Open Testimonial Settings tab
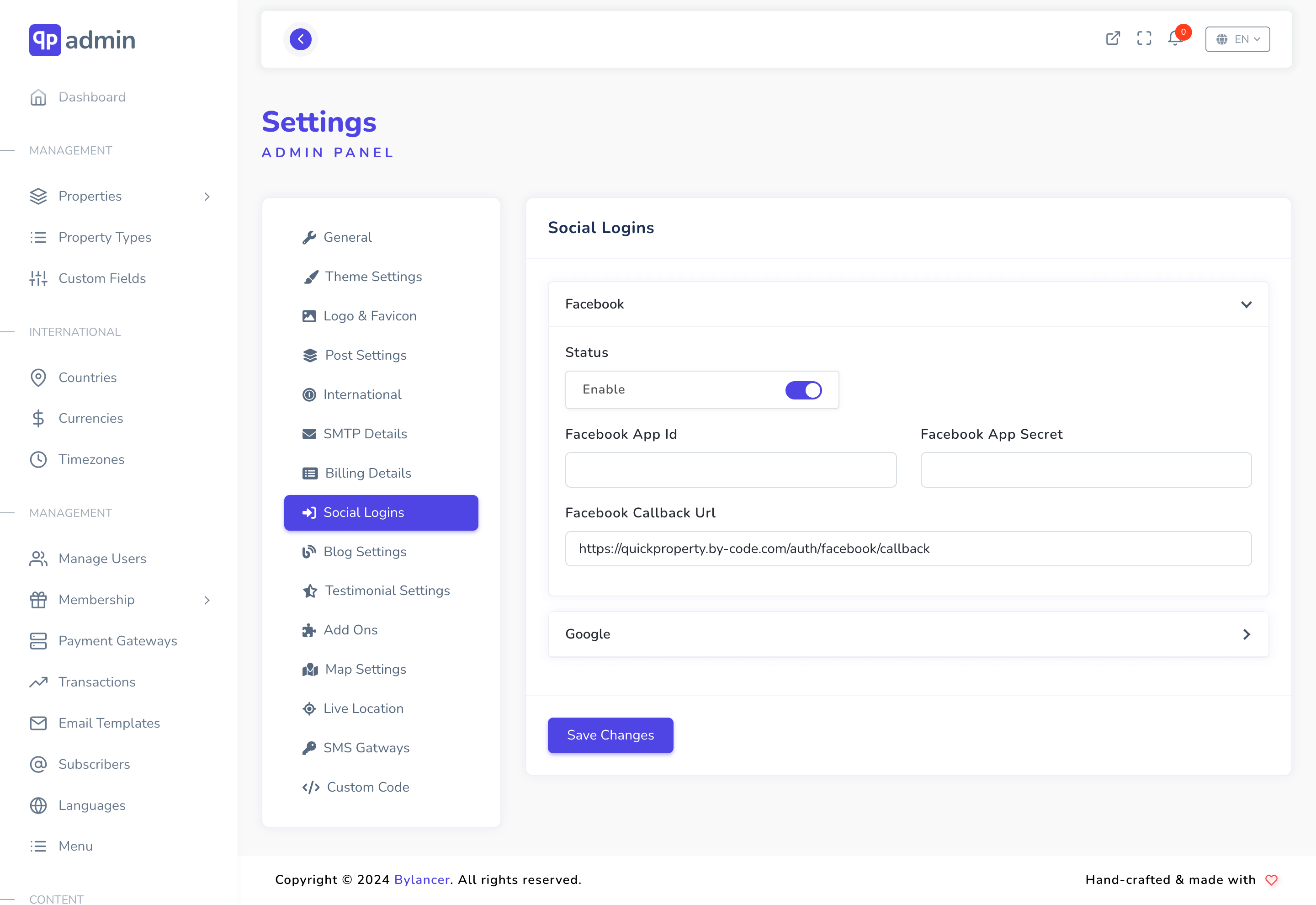Viewport: 1316px width, 905px height. (381, 591)
